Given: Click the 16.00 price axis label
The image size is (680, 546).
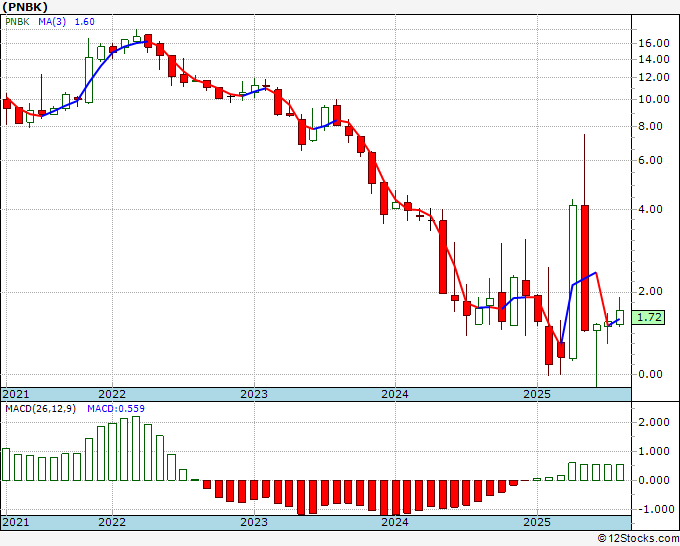Looking at the screenshot, I should pos(654,43).
